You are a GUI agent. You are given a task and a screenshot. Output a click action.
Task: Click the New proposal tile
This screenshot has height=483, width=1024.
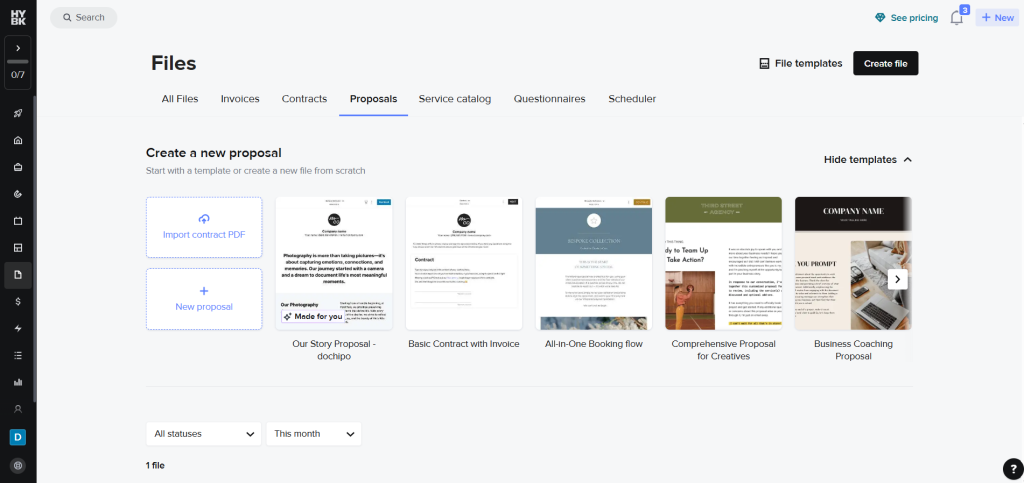click(204, 299)
